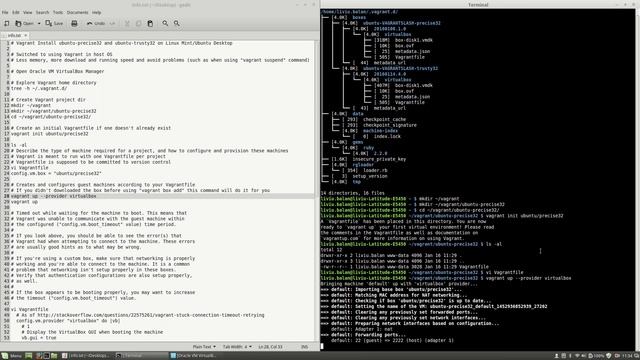Click the 'vb.gui = true' line
Screen dimensions: 640x360
(39, 338)
